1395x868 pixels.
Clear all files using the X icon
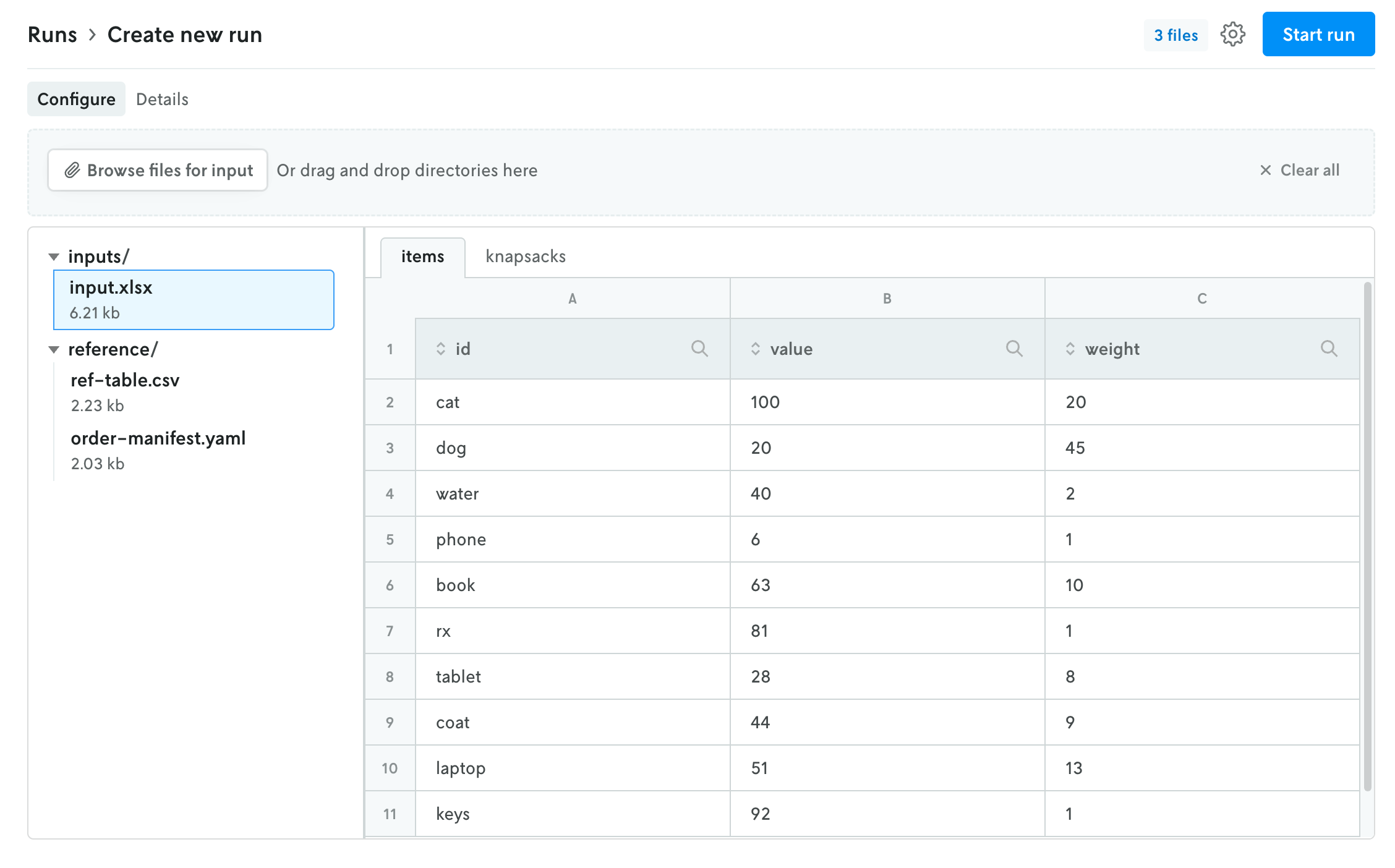pyautogui.click(x=1265, y=170)
